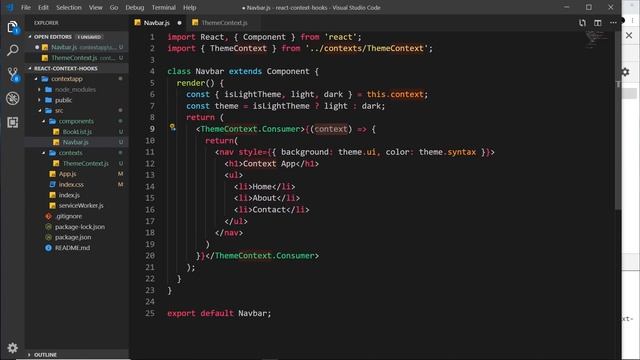Image resolution: width=640 pixels, height=360 pixels.
Task: Open the Help menu
Action: click(x=189, y=7)
